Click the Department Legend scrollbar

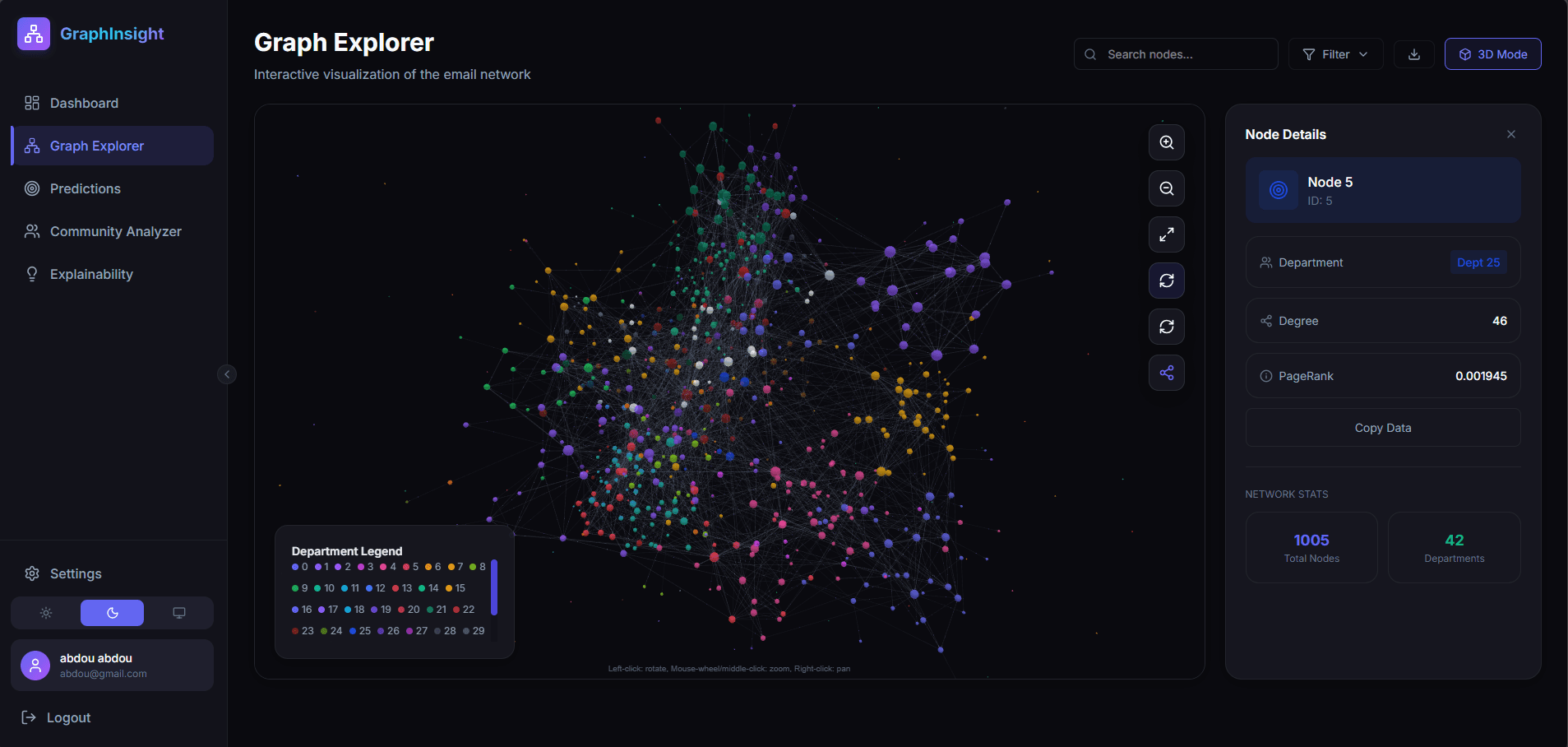click(494, 587)
